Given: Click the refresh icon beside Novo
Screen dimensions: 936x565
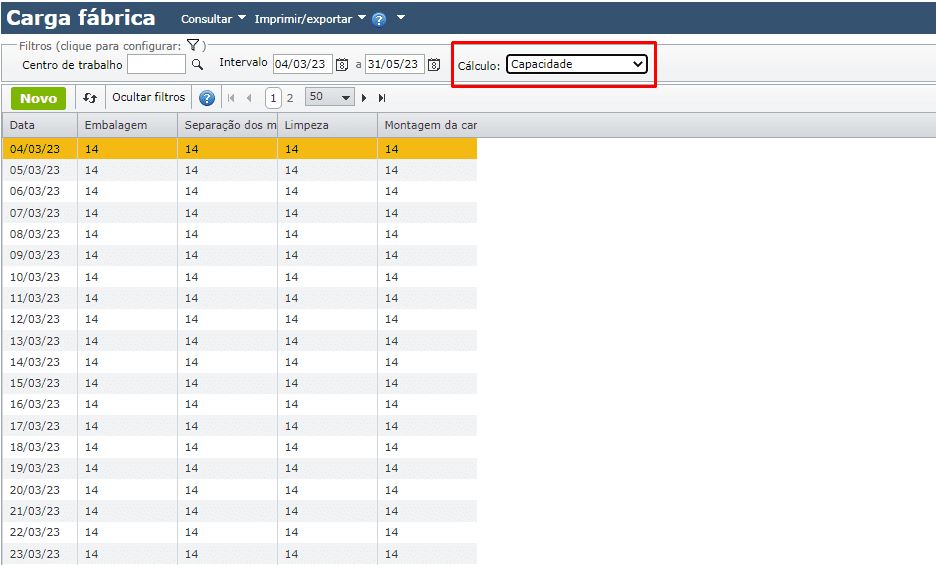Looking at the screenshot, I should pyautogui.click(x=90, y=98).
